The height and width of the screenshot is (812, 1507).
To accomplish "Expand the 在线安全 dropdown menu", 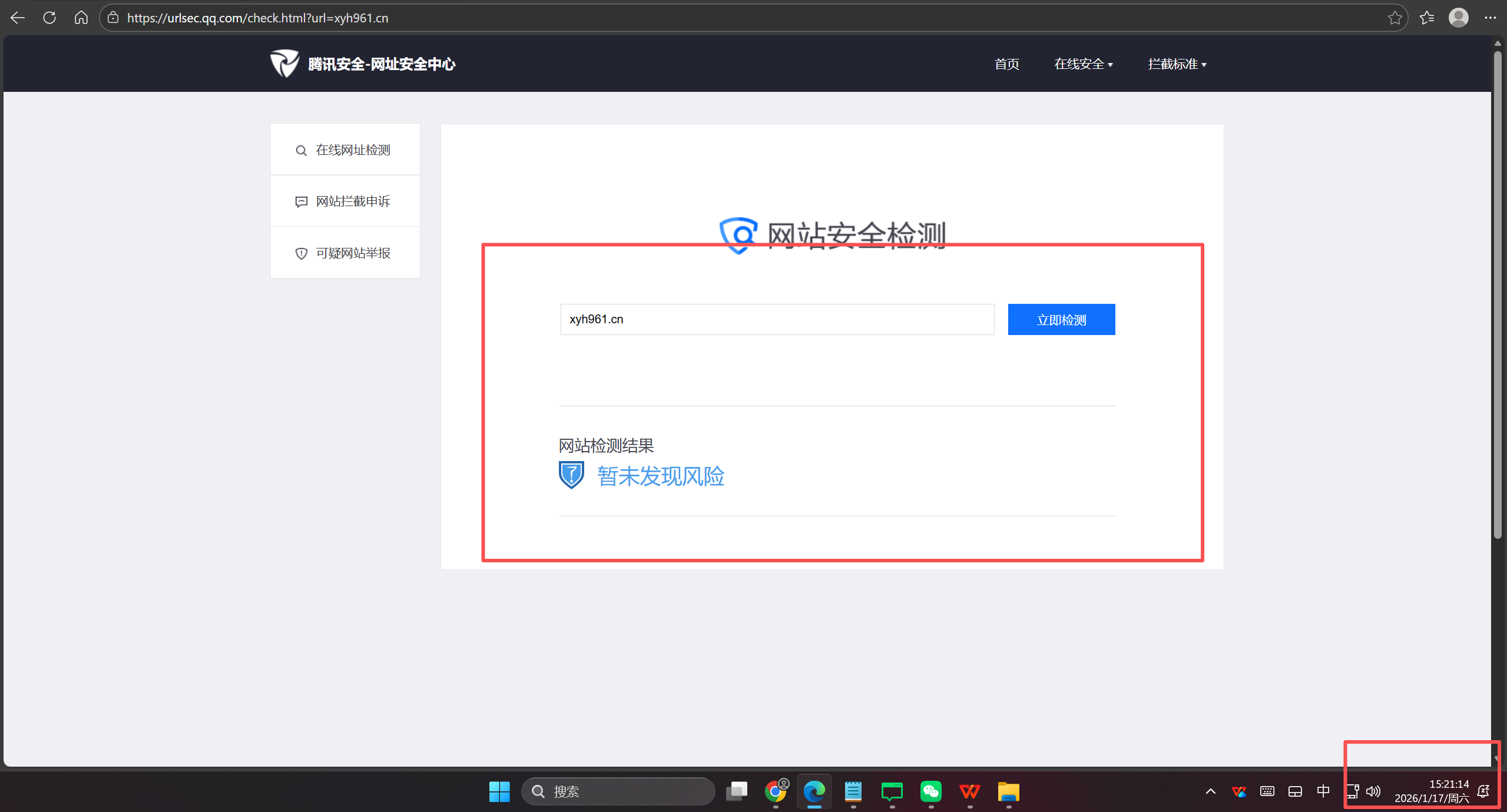I will point(1083,64).
